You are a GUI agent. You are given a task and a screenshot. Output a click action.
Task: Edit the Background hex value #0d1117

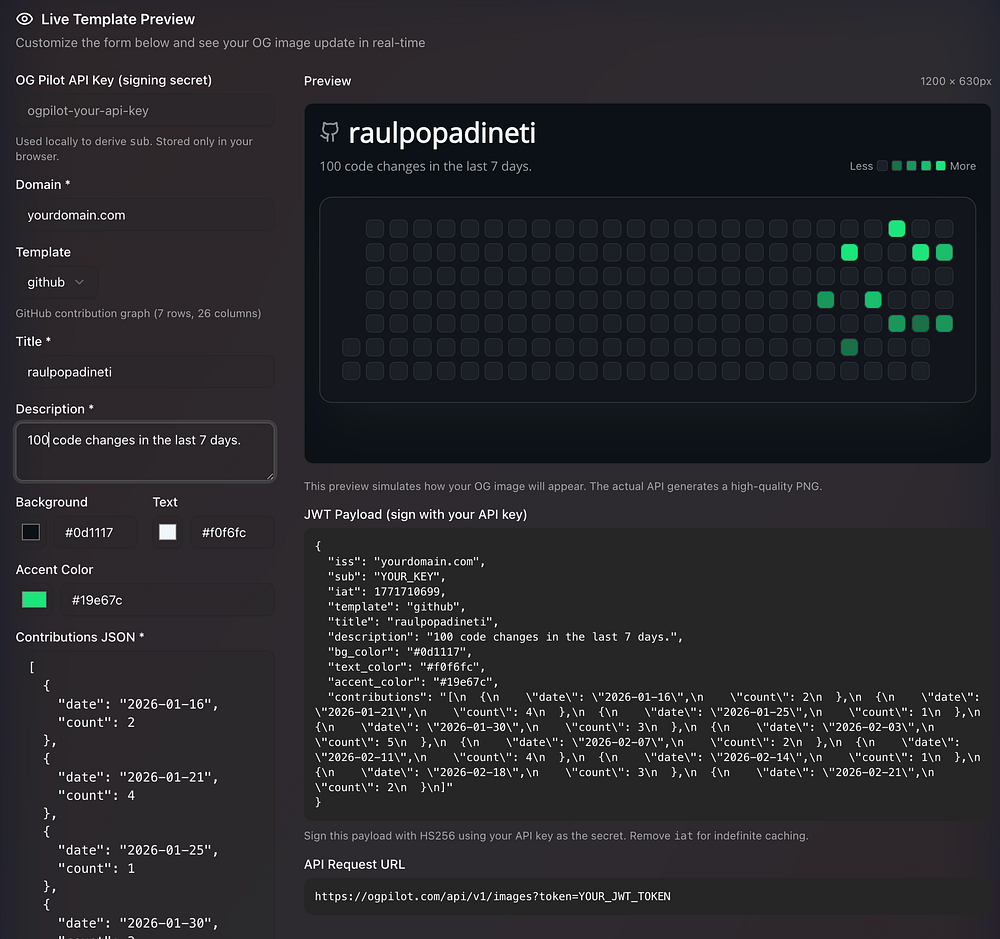pos(95,533)
